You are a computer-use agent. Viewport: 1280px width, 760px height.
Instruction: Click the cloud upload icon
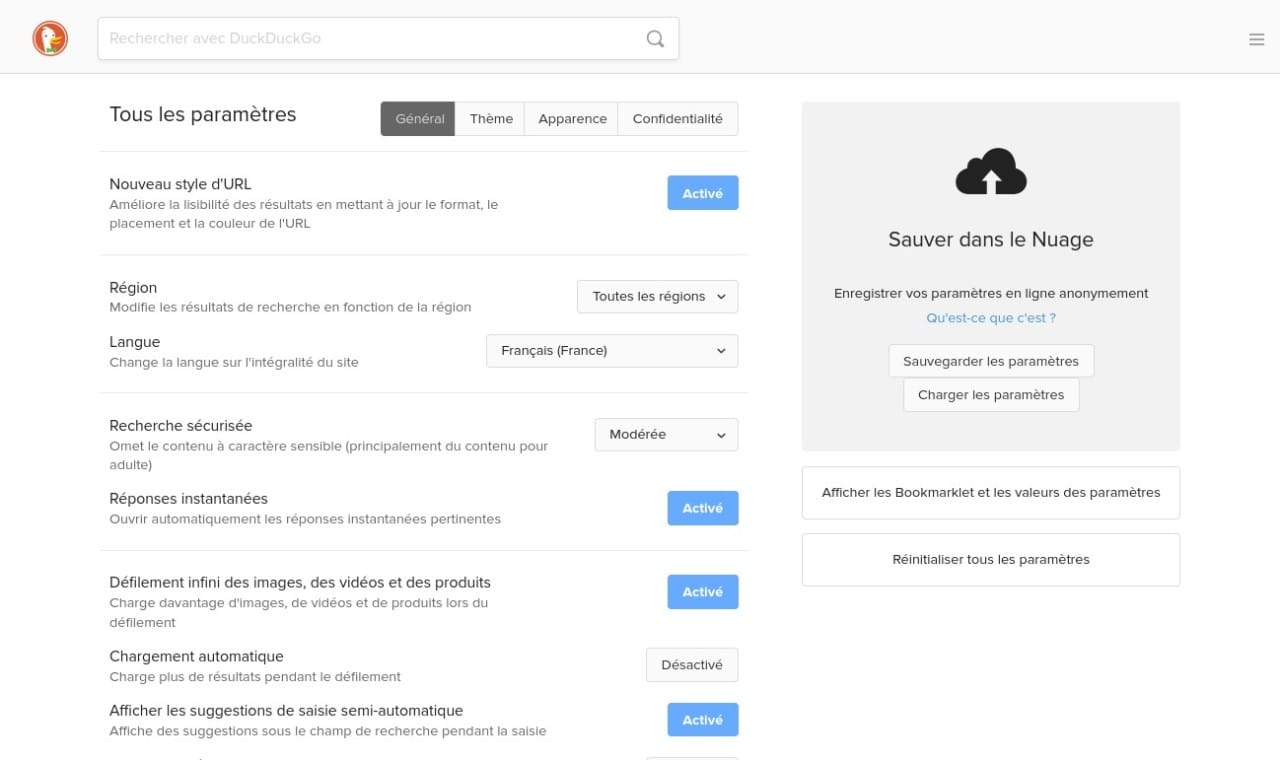[990, 172]
